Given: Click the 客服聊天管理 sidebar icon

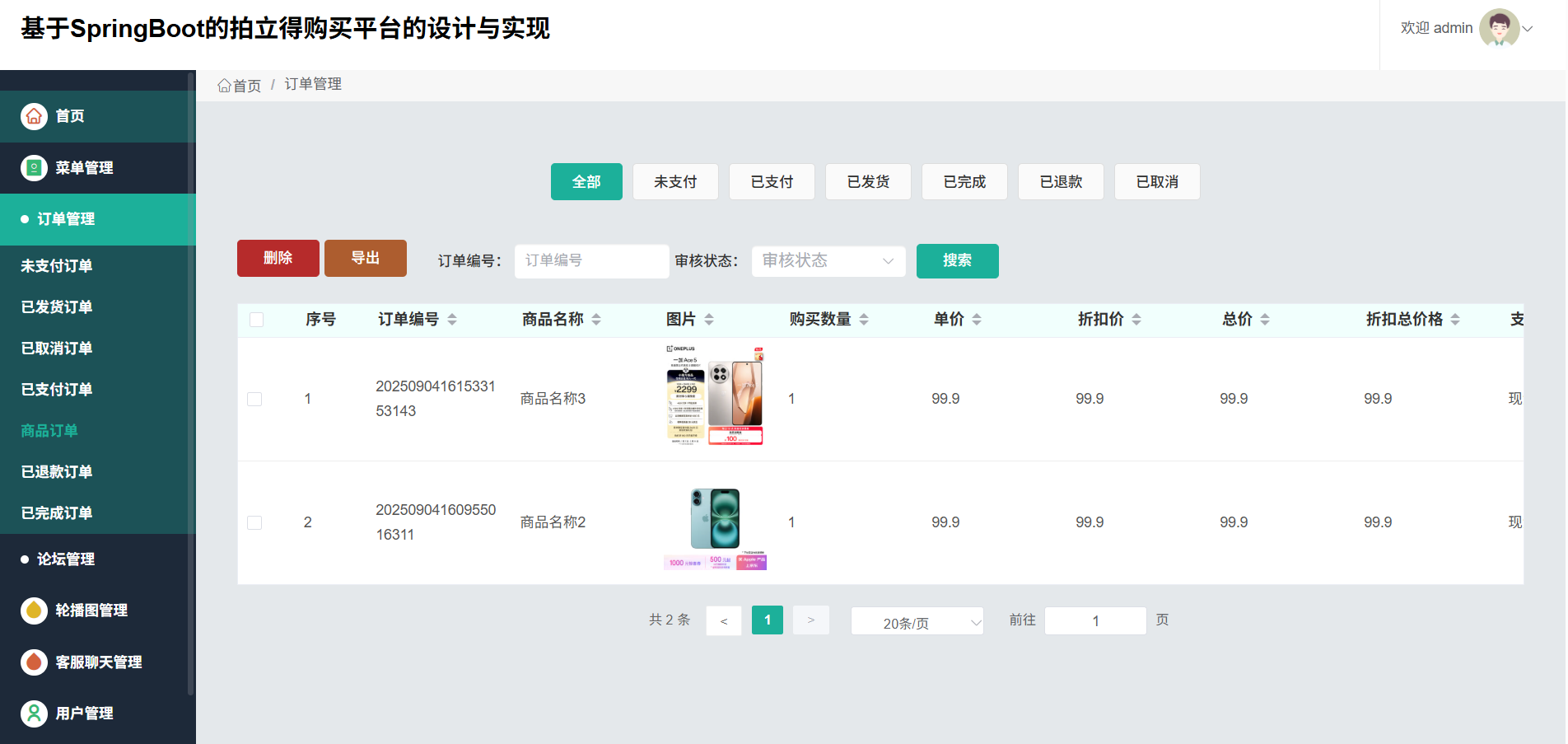Looking at the screenshot, I should pos(34,662).
